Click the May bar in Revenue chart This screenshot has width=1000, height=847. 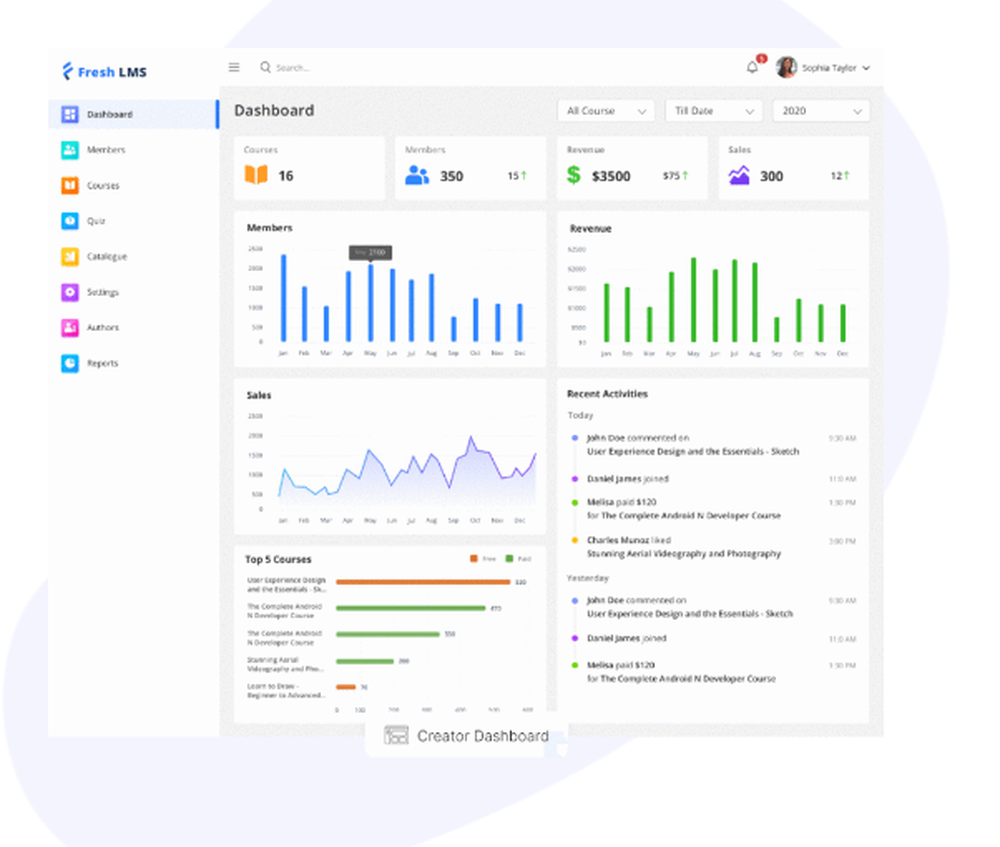click(x=693, y=300)
